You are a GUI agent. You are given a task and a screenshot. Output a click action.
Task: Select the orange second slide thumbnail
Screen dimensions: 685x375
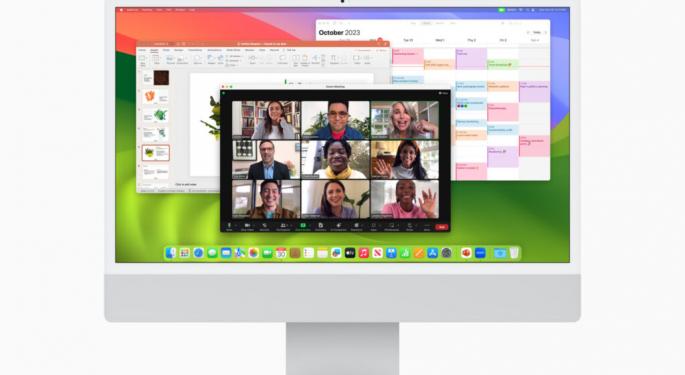point(156,97)
